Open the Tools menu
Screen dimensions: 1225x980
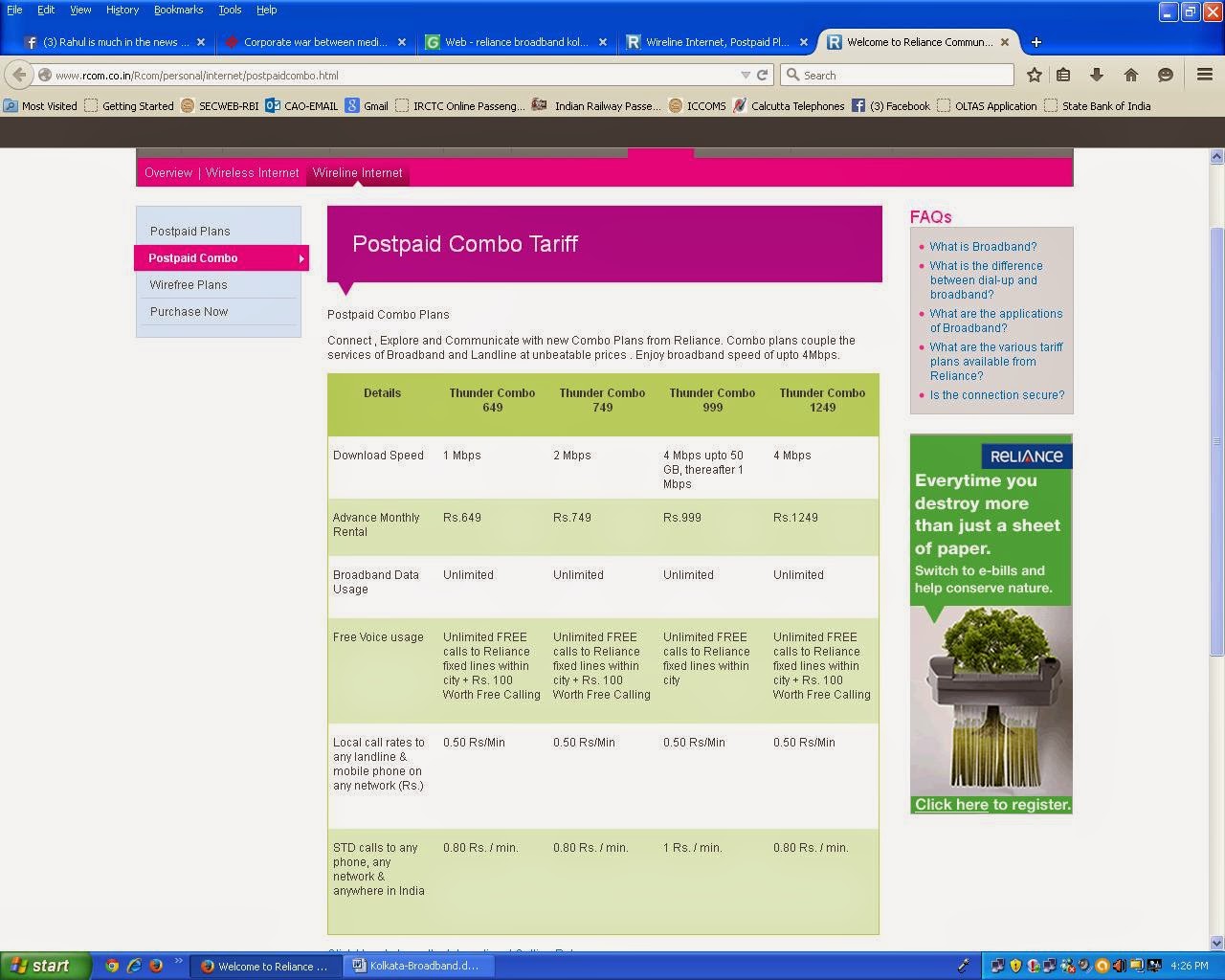pyautogui.click(x=230, y=10)
